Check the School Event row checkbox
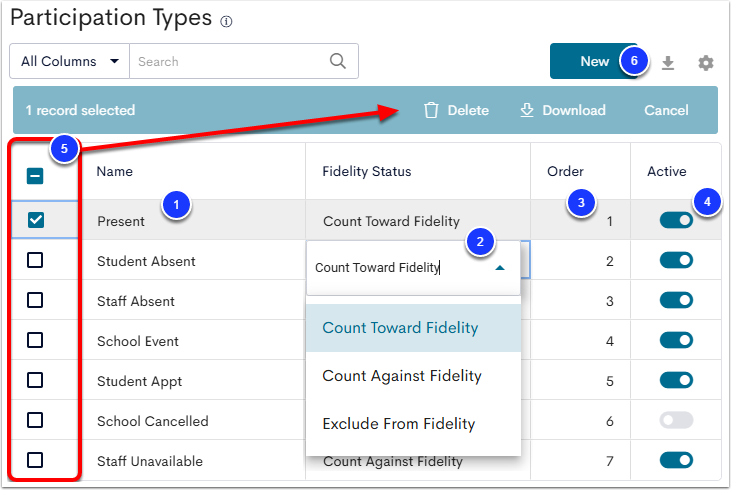Image resolution: width=731 pixels, height=490 pixels. click(35, 340)
